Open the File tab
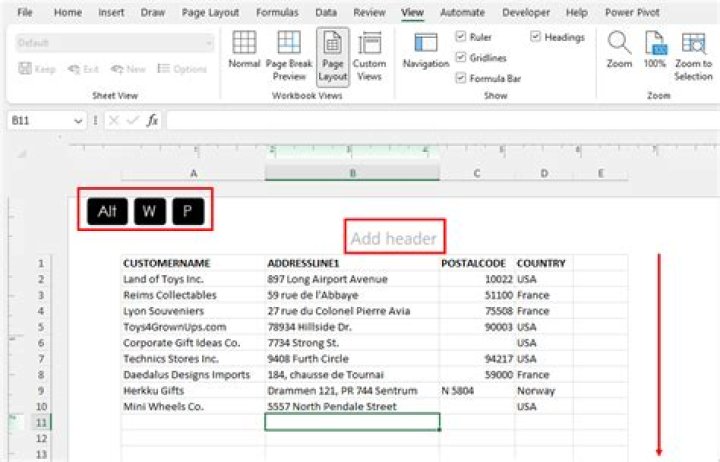 pyautogui.click(x=25, y=12)
